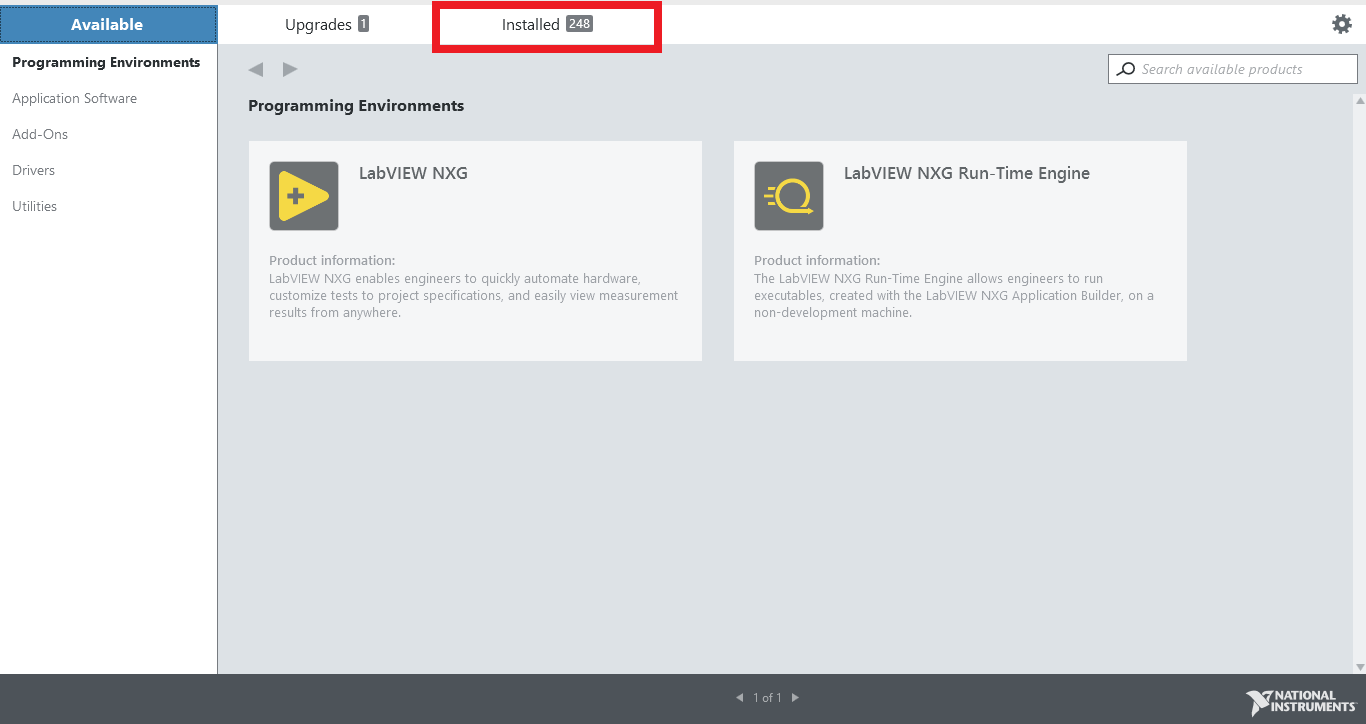Open the LabVIEW NXG Run-Time Engine title
1366x724 pixels.
point(967,173)
